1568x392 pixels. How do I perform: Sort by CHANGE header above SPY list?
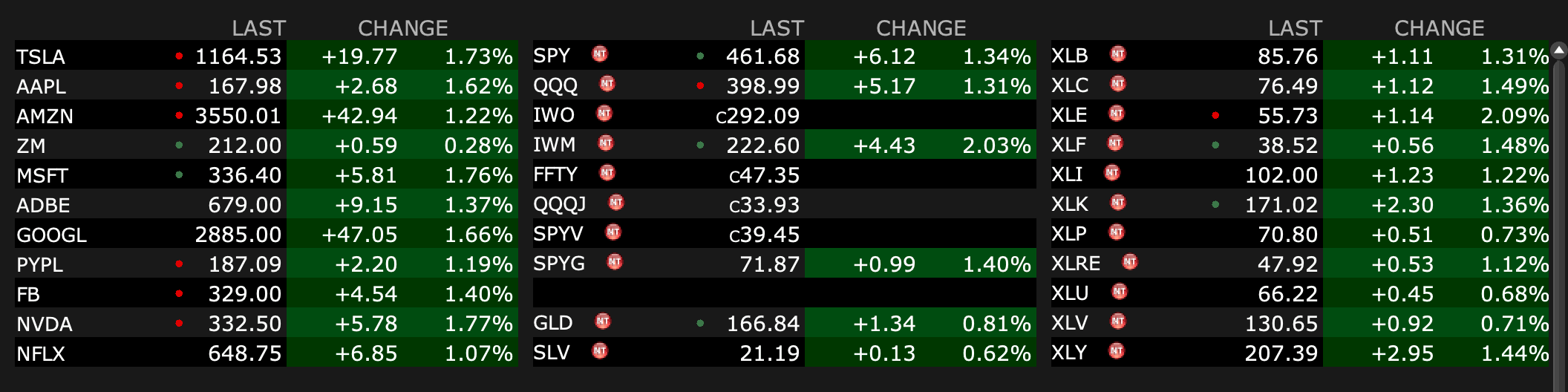pos(921,28)
